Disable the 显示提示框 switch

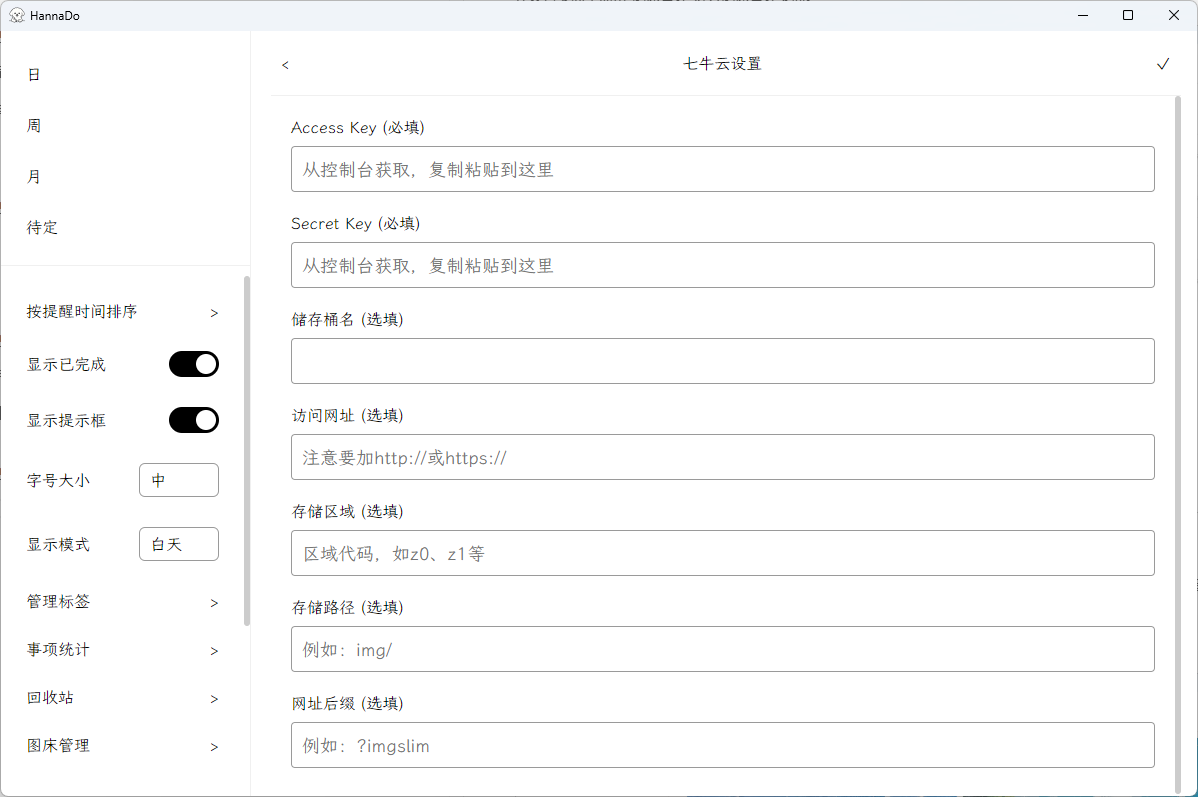point(193,420)
